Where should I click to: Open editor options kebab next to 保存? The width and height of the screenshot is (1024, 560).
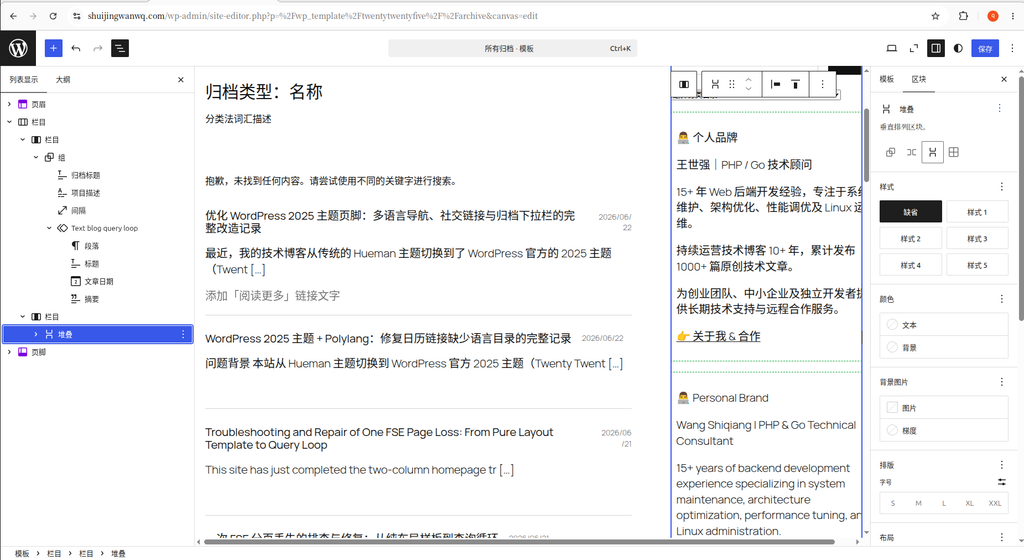click(1012, 48)
